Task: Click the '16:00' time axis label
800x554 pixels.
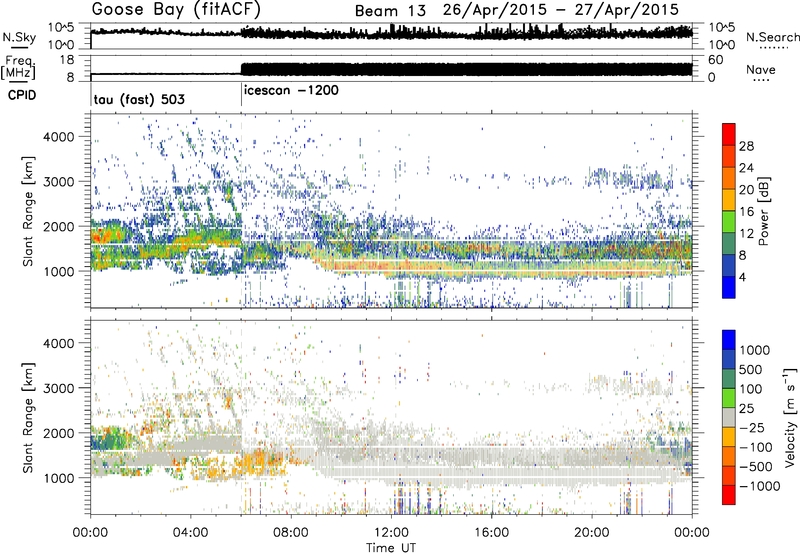Action: (491, 533)
